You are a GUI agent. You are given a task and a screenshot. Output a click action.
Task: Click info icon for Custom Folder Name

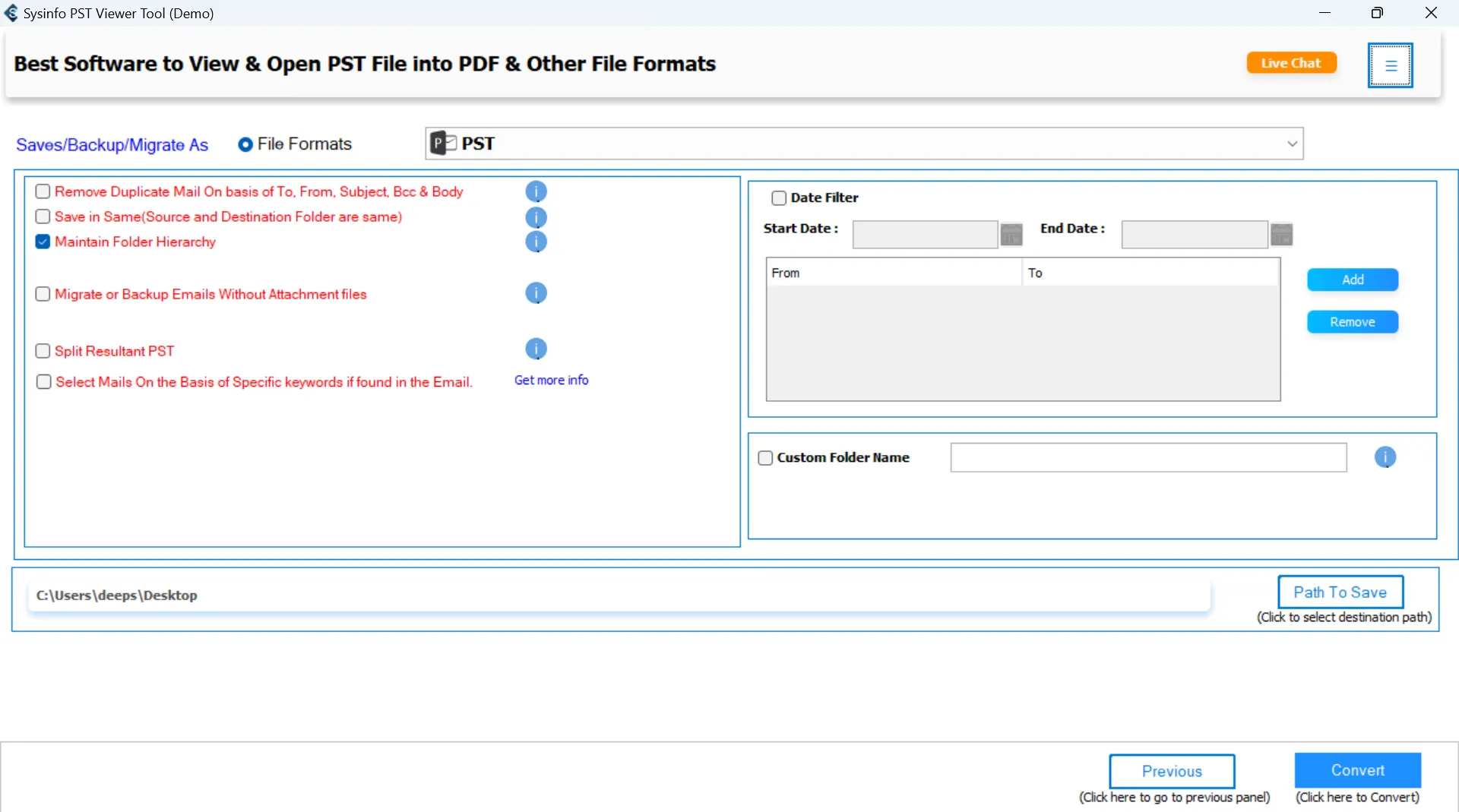point(1385,457)
